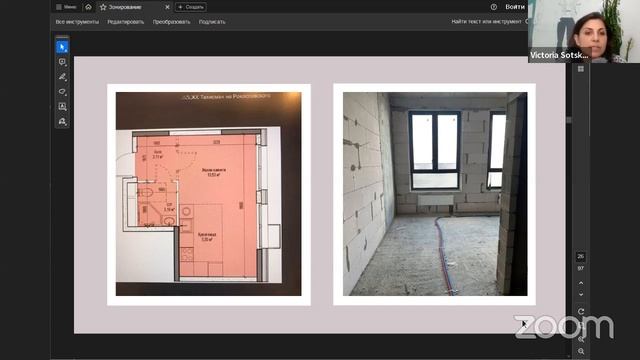Screen dimensions: 640x360
Task: Open the Меню application menu
Action: pos(66,7)
